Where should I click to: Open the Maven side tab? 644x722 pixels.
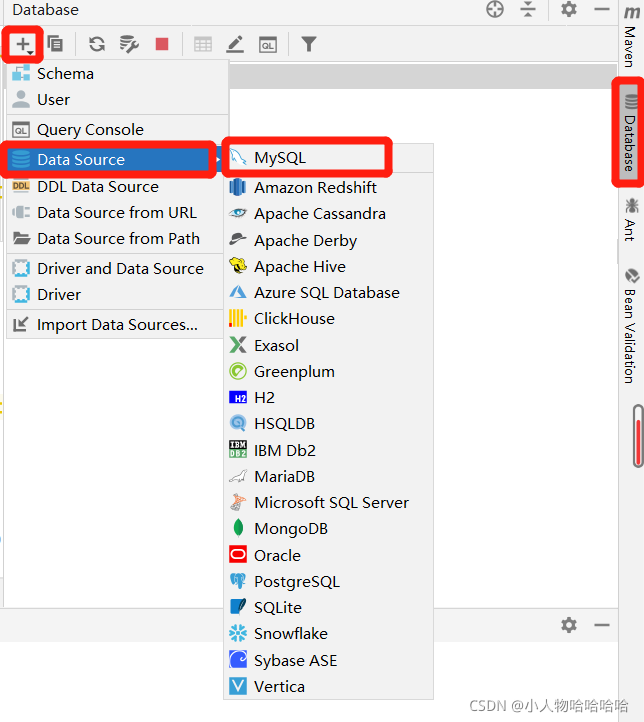[x=631, y=37]
